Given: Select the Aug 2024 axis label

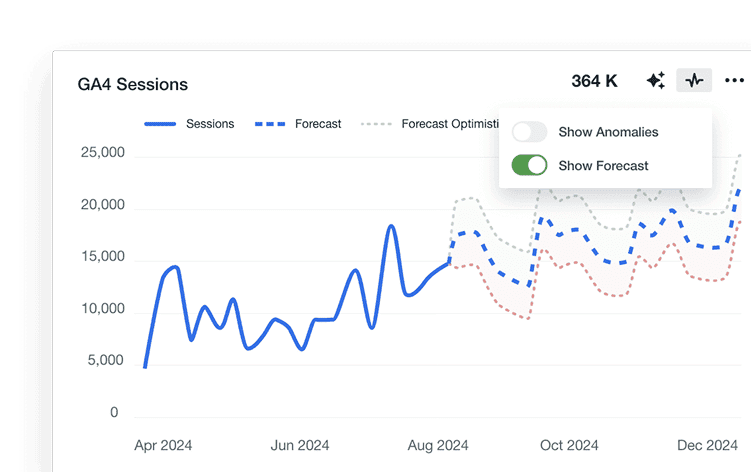Looking at the screenshot, I should (x=438, y=445).
